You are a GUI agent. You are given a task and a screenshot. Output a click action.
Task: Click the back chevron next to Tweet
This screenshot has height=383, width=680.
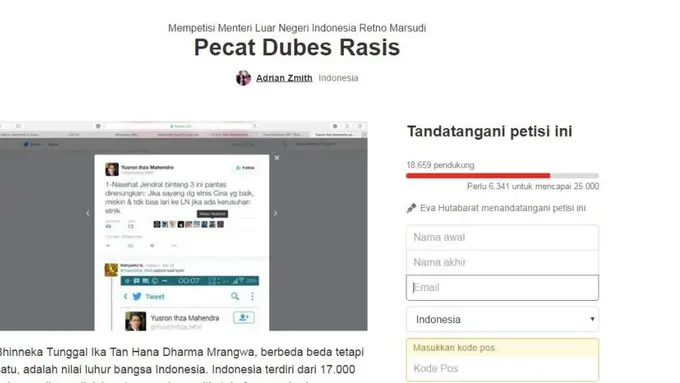(x=125, y=296)
